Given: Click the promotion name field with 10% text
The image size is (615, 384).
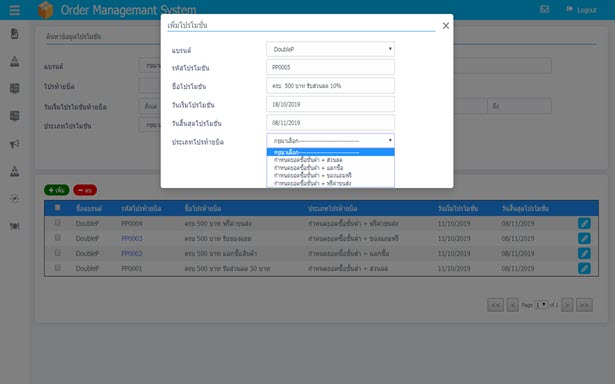Looking at the screenshot, I should click(330, 86).
